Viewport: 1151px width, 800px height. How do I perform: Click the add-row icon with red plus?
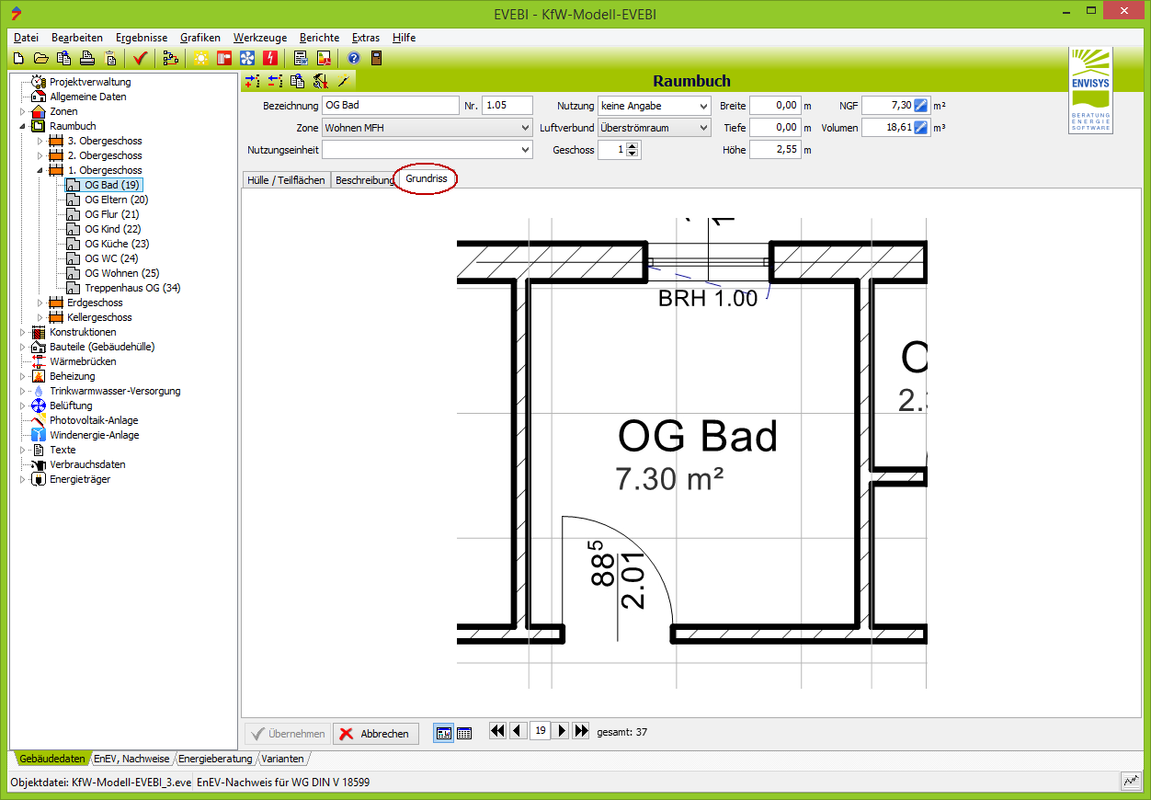pyautogui.click(x=252, y=81)
